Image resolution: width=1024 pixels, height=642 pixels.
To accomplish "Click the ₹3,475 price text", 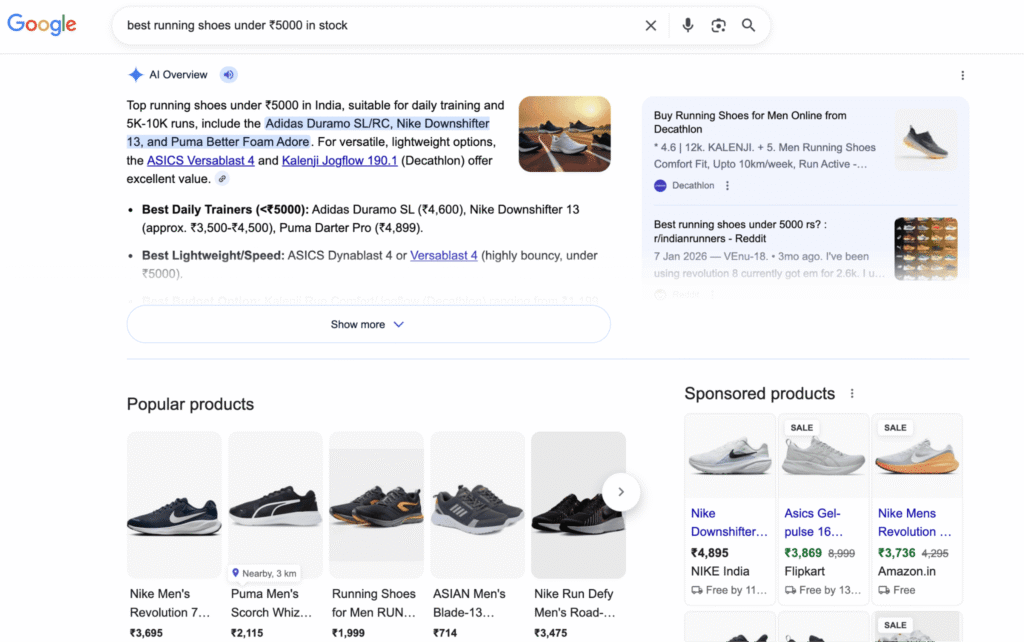I will click(x=551, y=633).
